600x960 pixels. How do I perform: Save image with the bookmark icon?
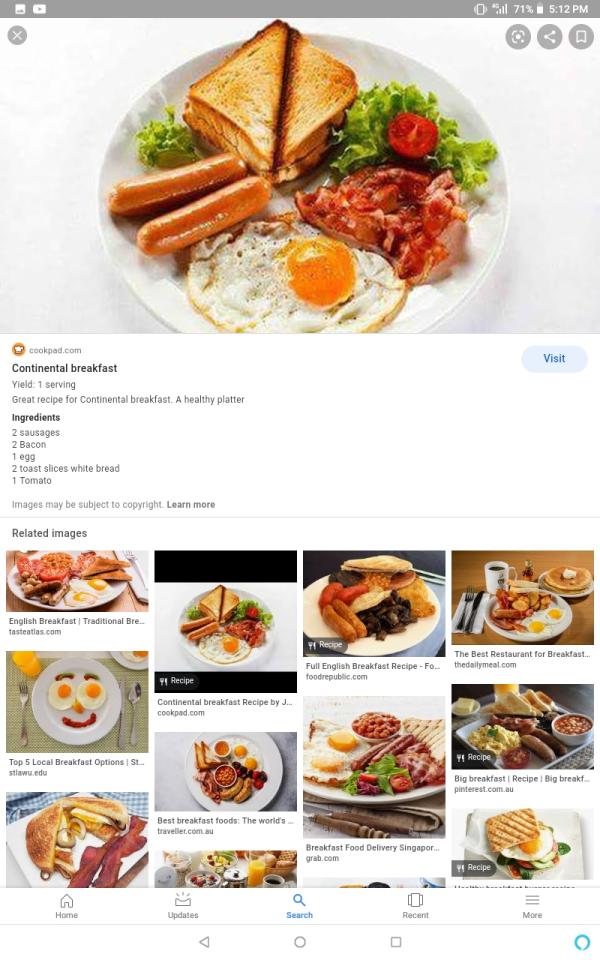(581, 37)
